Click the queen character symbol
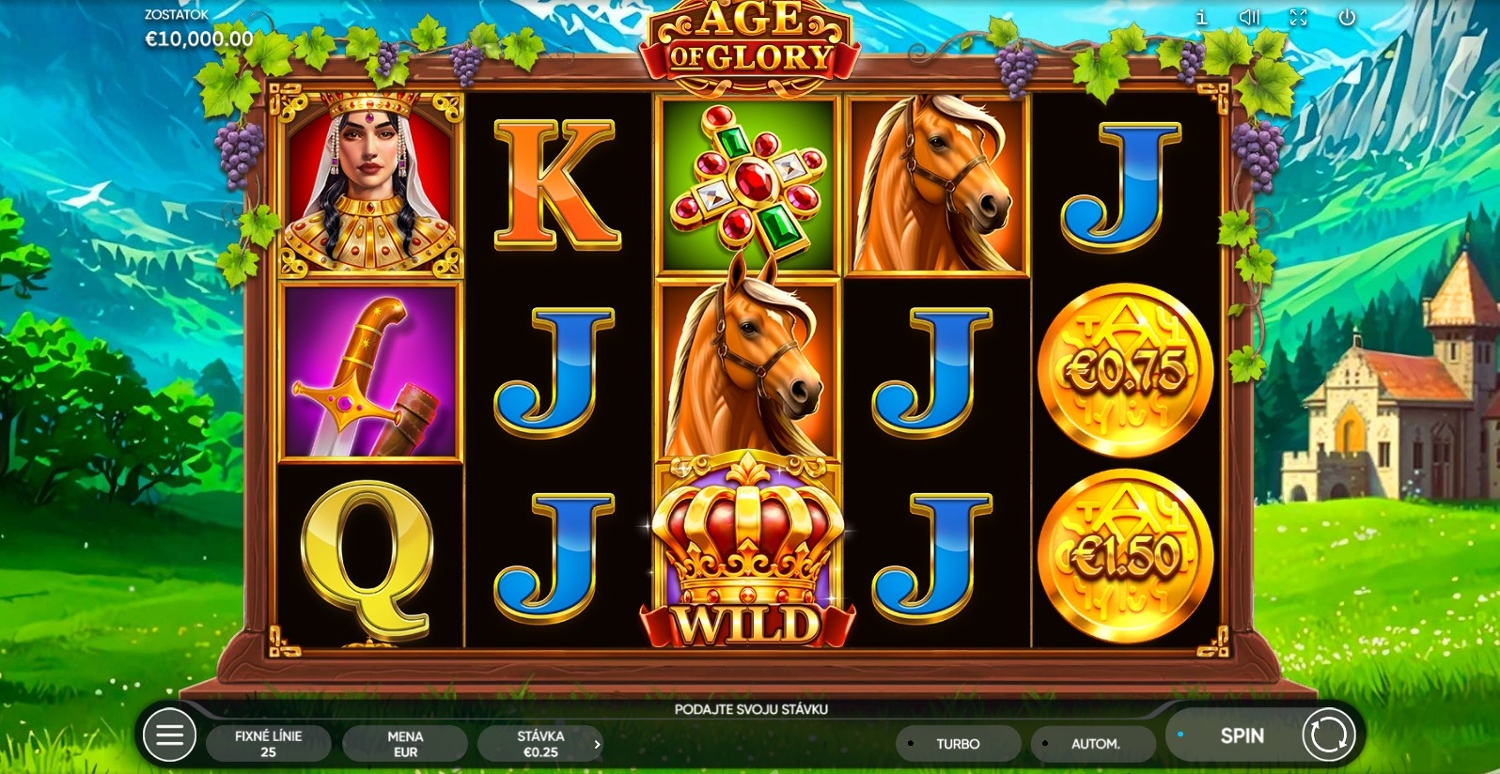 tap(371, 185)
